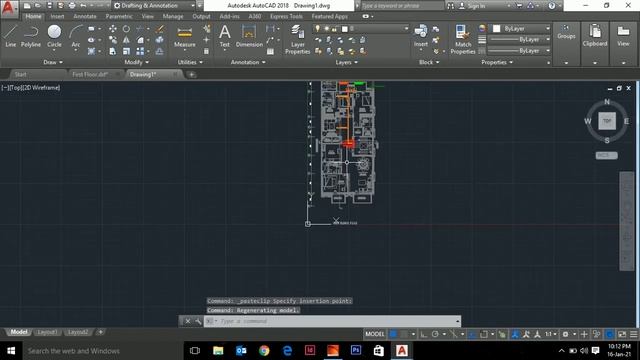Click the Plot printer icon in quick access

tap(72, 6)
